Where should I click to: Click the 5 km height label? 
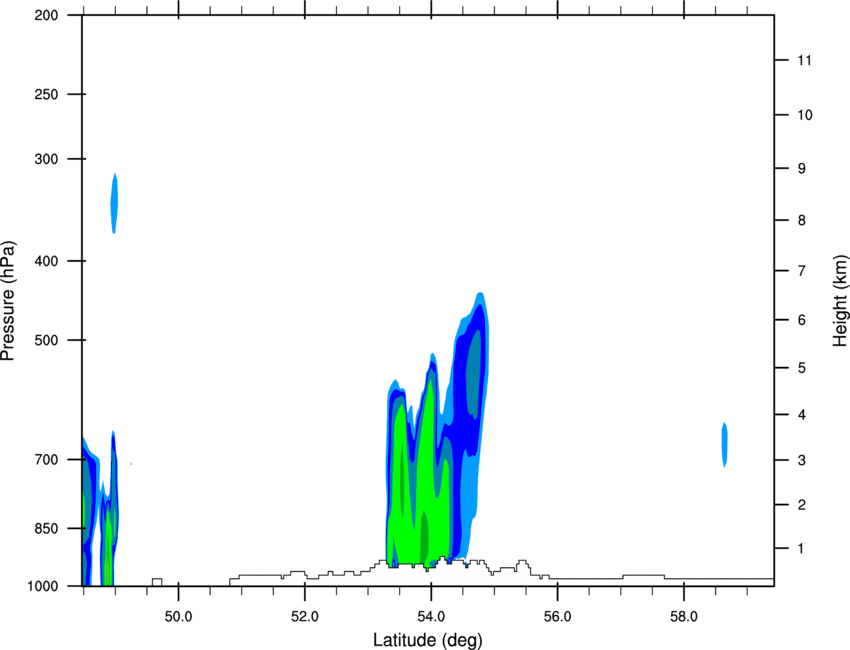click(802, 368)
